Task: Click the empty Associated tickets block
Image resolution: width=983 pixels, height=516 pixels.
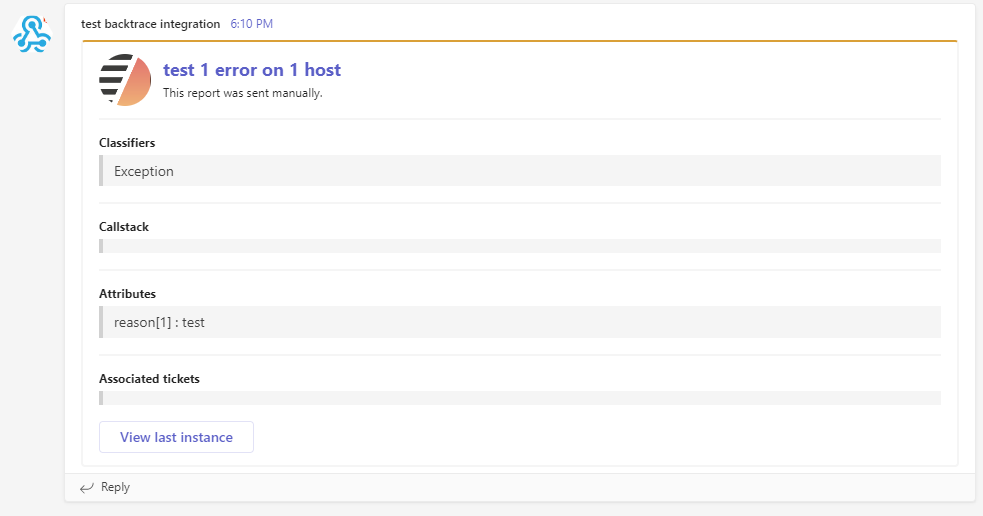Action: pos(520,398)
